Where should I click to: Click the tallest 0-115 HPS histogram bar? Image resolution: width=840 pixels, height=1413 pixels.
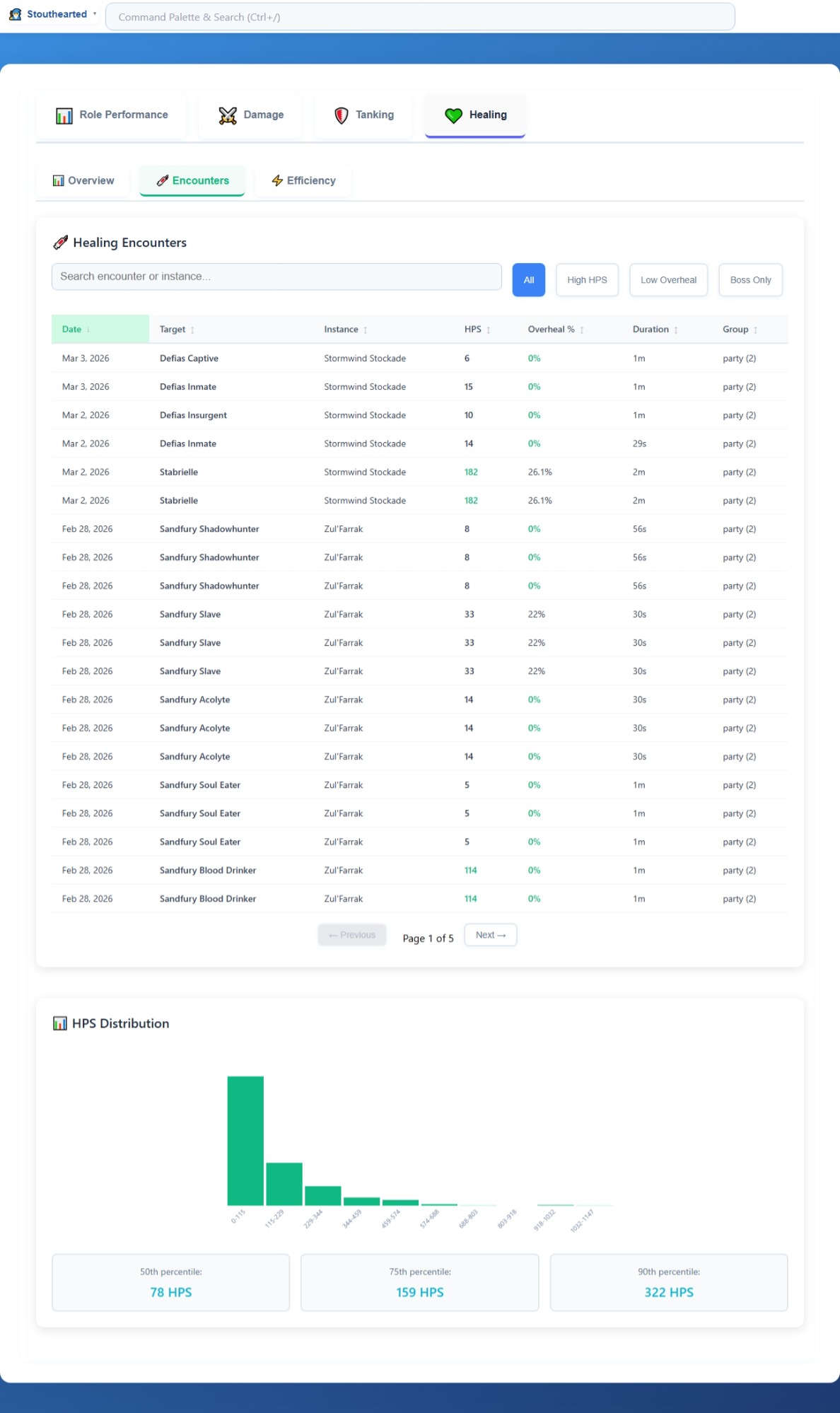245,1140
